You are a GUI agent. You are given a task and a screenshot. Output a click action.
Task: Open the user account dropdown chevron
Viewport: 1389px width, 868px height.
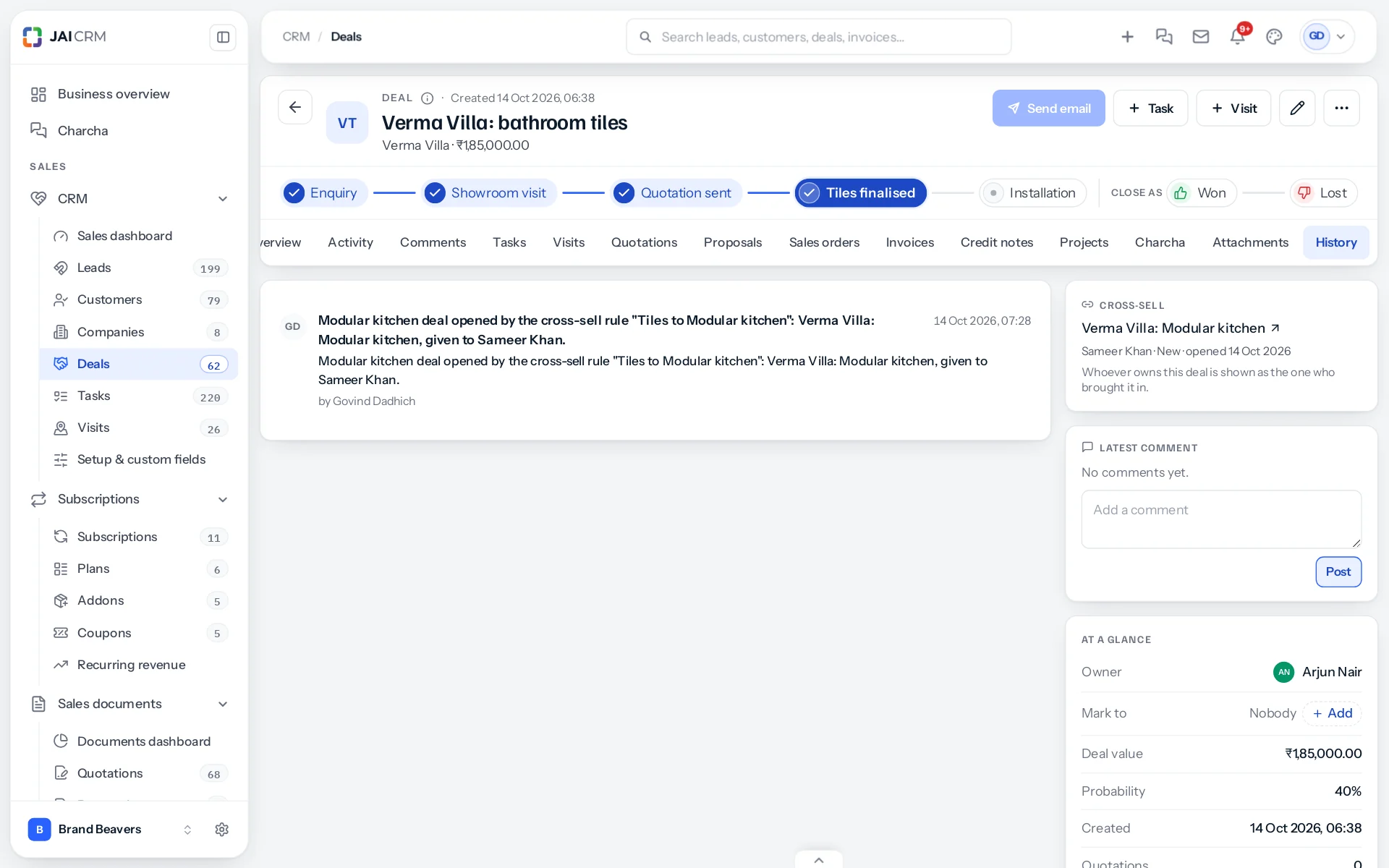[1341, 37]
